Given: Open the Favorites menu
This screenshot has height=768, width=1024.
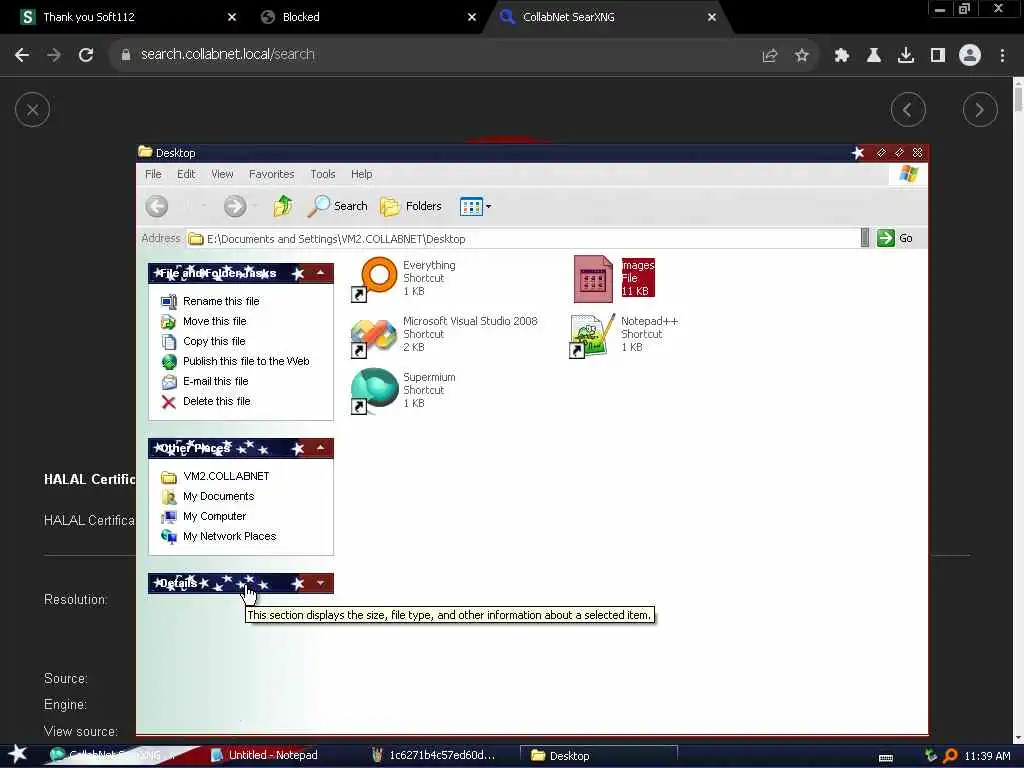Looking at the screenshot, I should (x=271, y=174).
